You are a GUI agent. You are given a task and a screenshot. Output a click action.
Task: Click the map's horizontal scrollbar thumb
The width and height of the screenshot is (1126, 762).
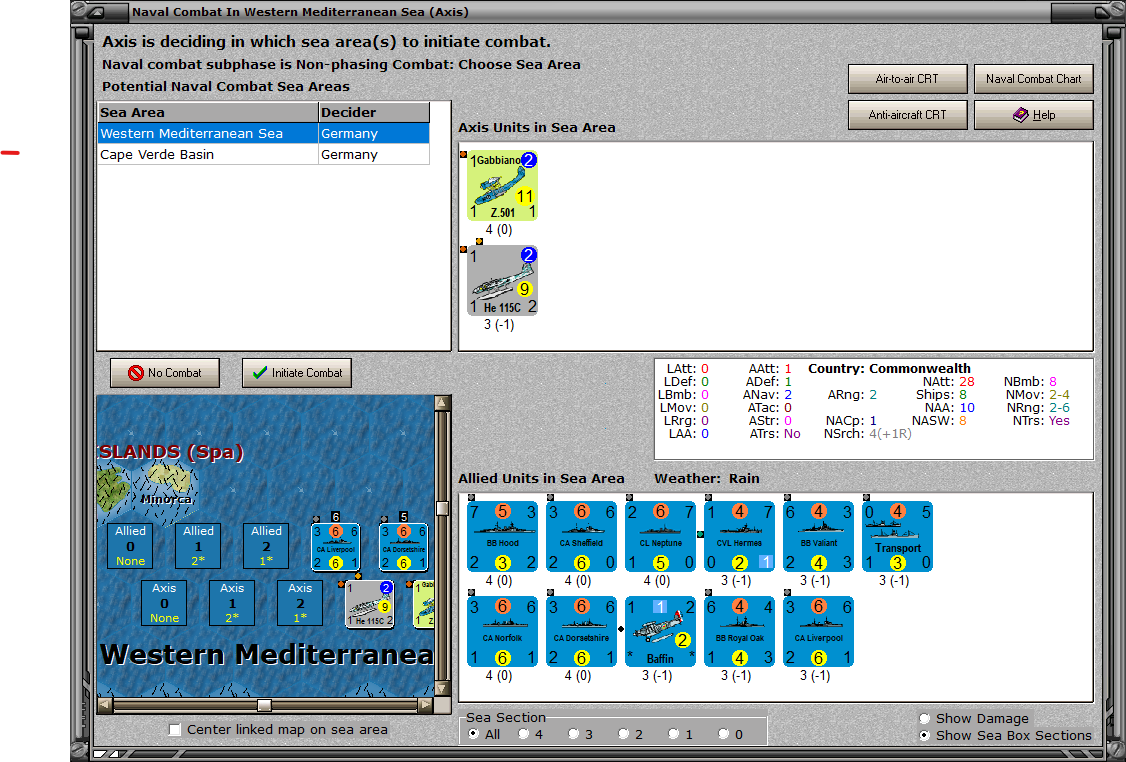264,705
